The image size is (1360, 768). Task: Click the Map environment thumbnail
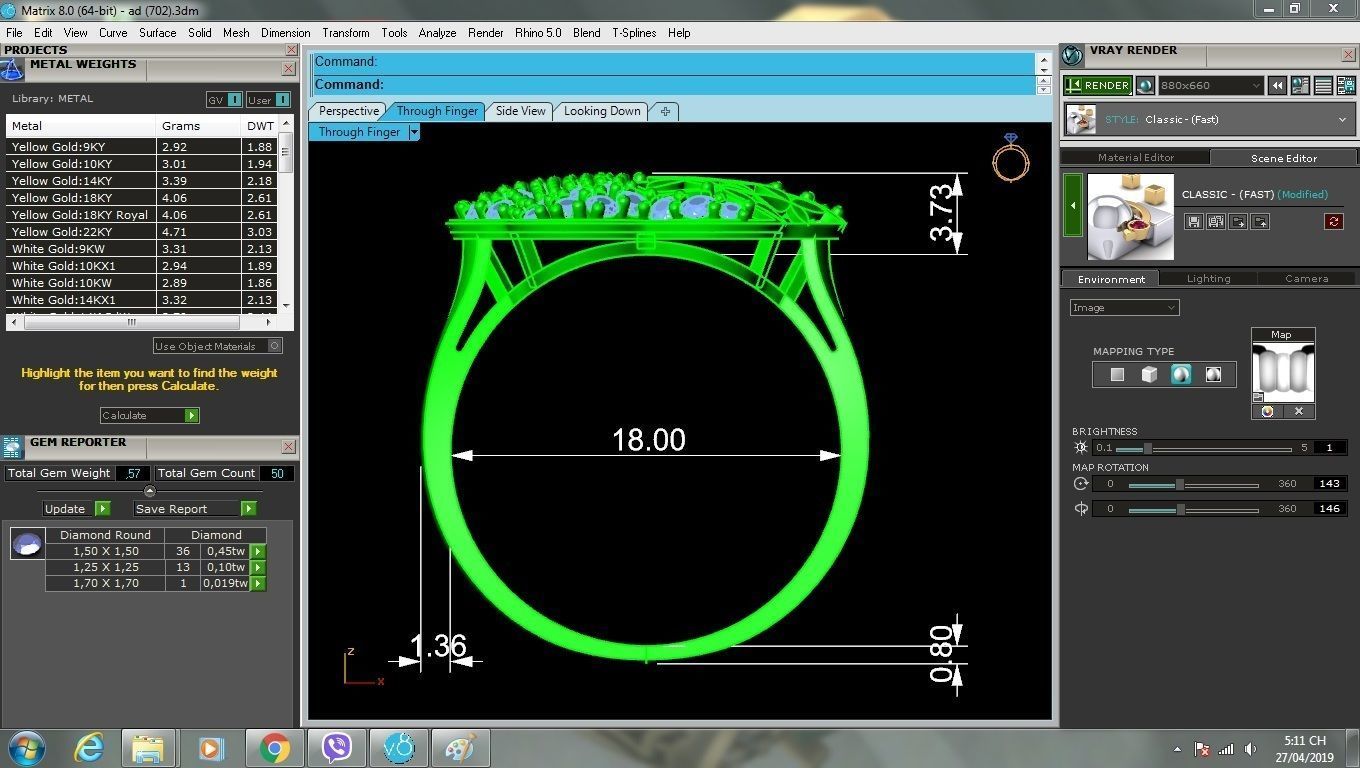(x=1283, y=372)
